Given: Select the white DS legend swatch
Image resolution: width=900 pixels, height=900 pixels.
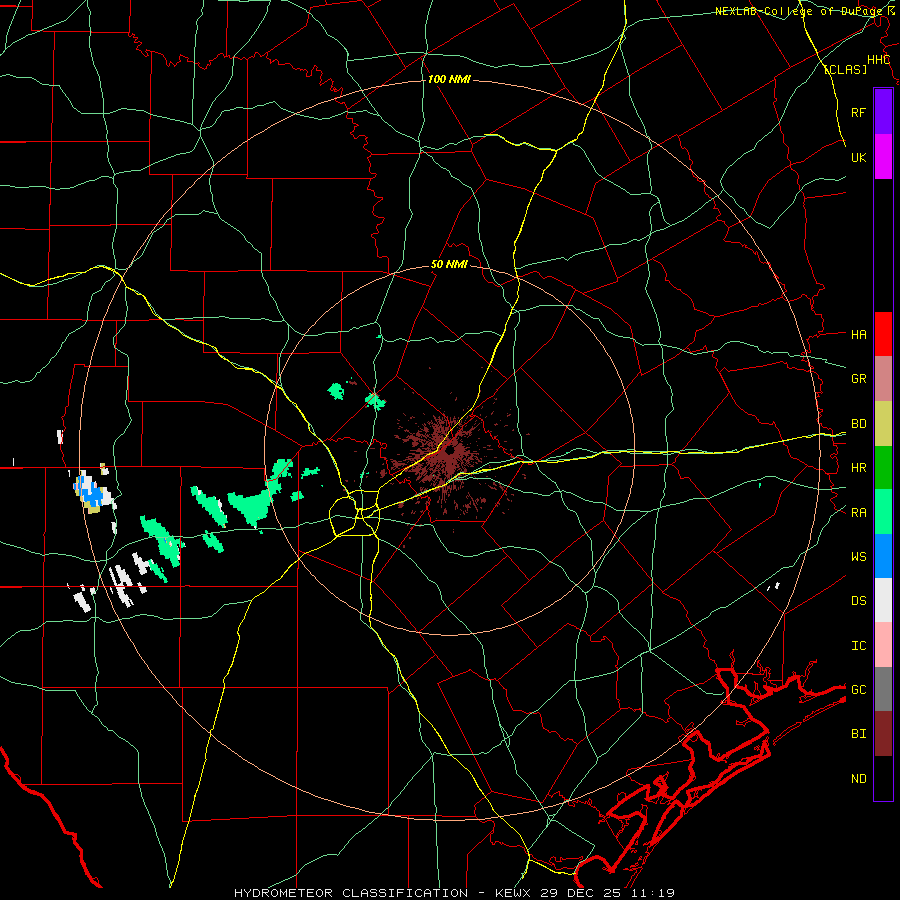Looking at the screenshot, I should pyautogui.click(x=883, y=600).
